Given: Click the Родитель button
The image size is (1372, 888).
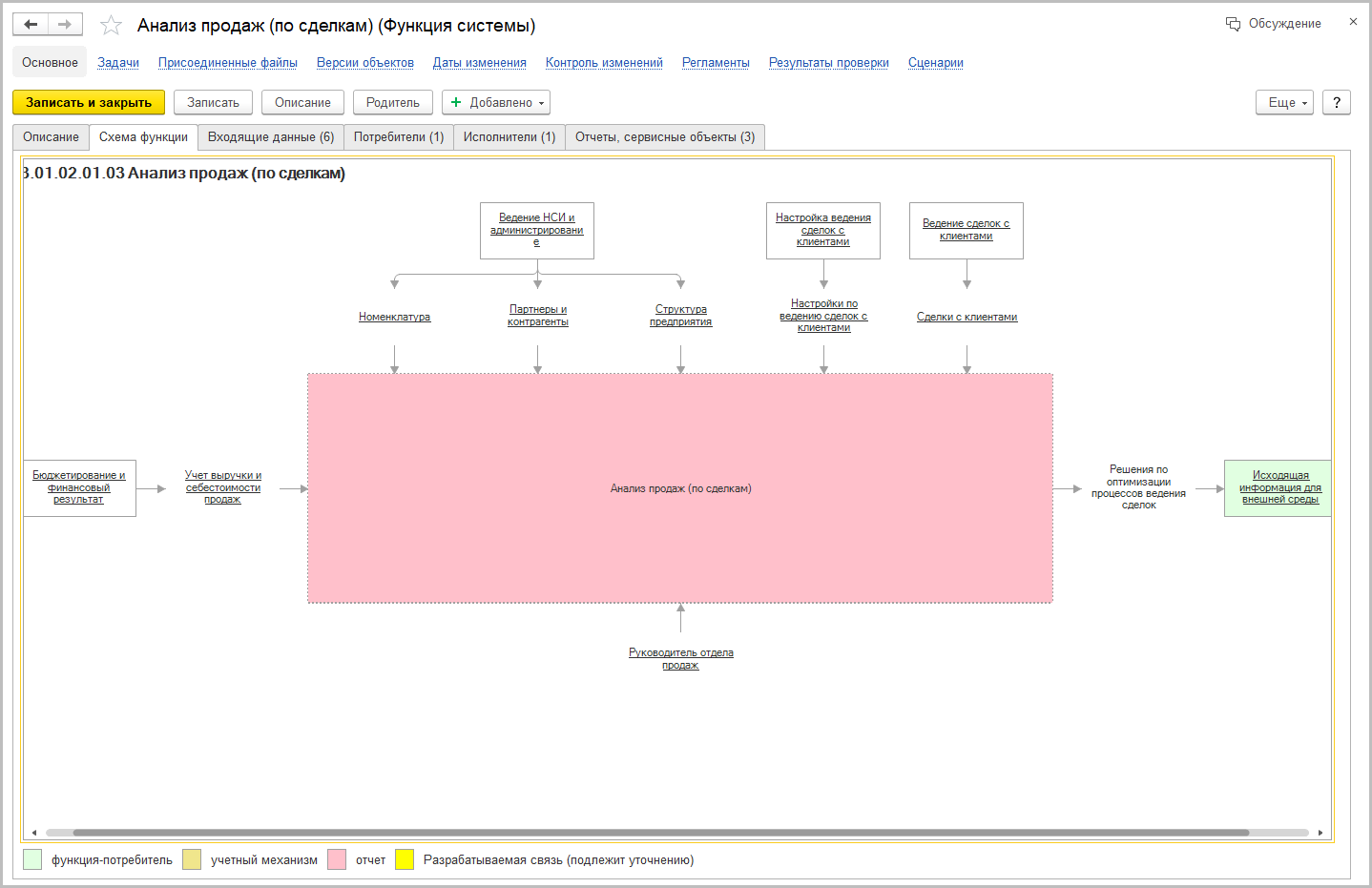Looking at the screenshot, I should pyautogui.click(x=393, y=102).
